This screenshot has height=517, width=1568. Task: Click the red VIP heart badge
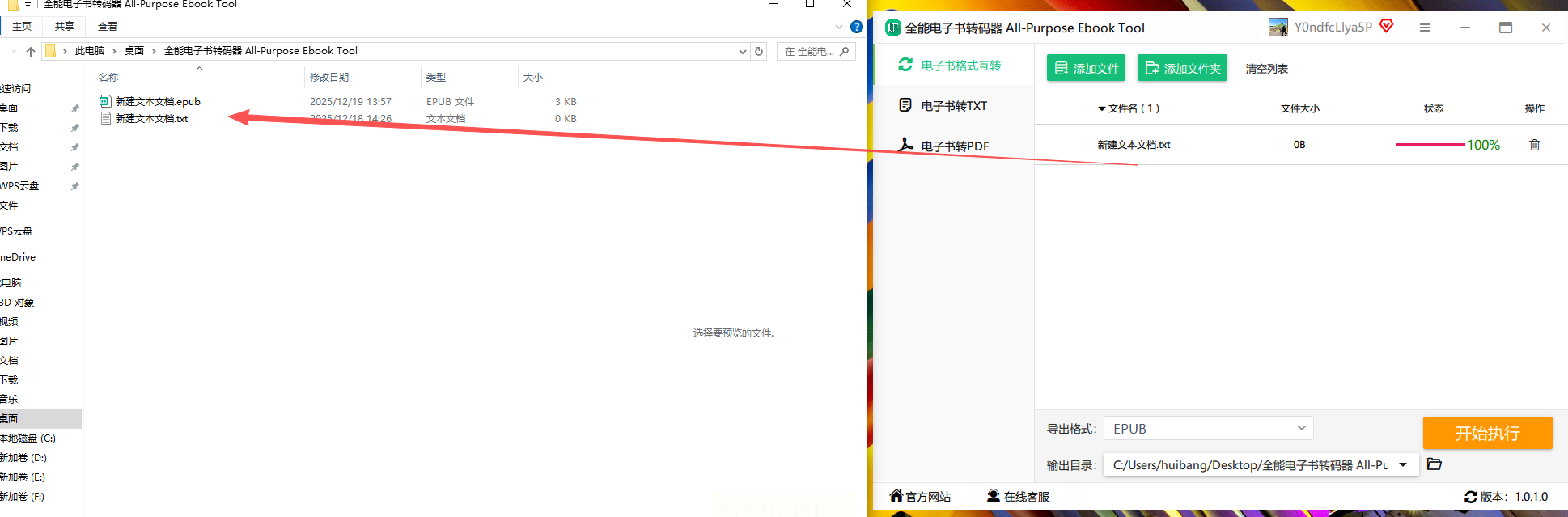(x=1387, y=26)
